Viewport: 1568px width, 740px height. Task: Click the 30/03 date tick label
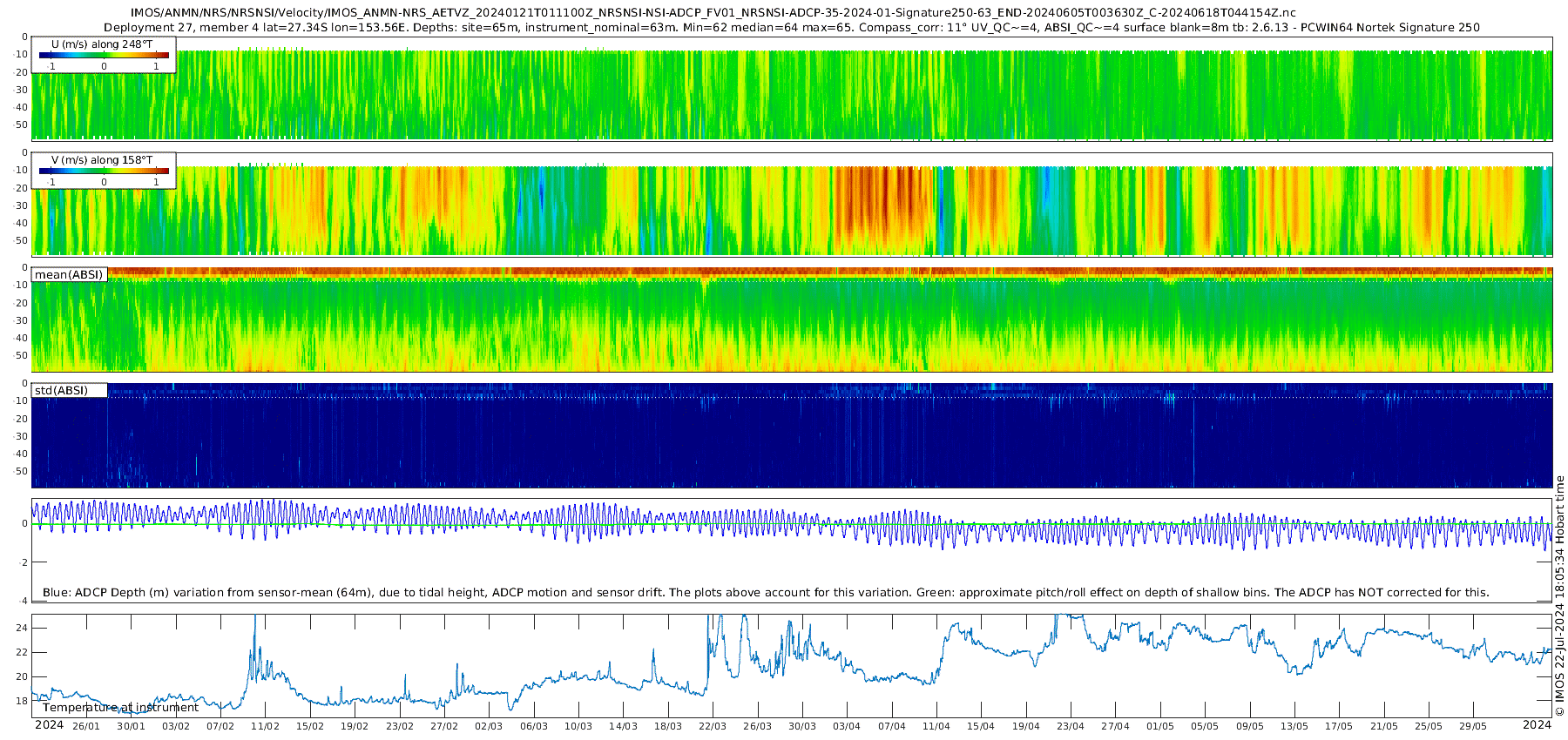[x=802, y=726]
